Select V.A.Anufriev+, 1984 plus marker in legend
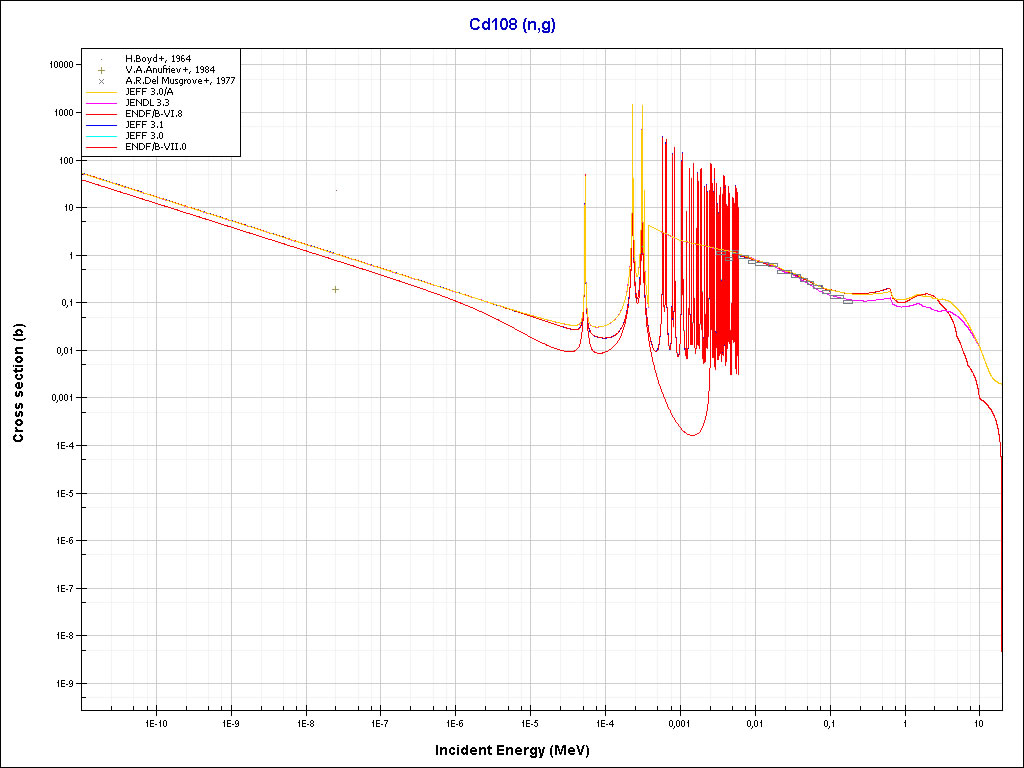This screenshot has height=768, width=1024. tap(102, 70)
